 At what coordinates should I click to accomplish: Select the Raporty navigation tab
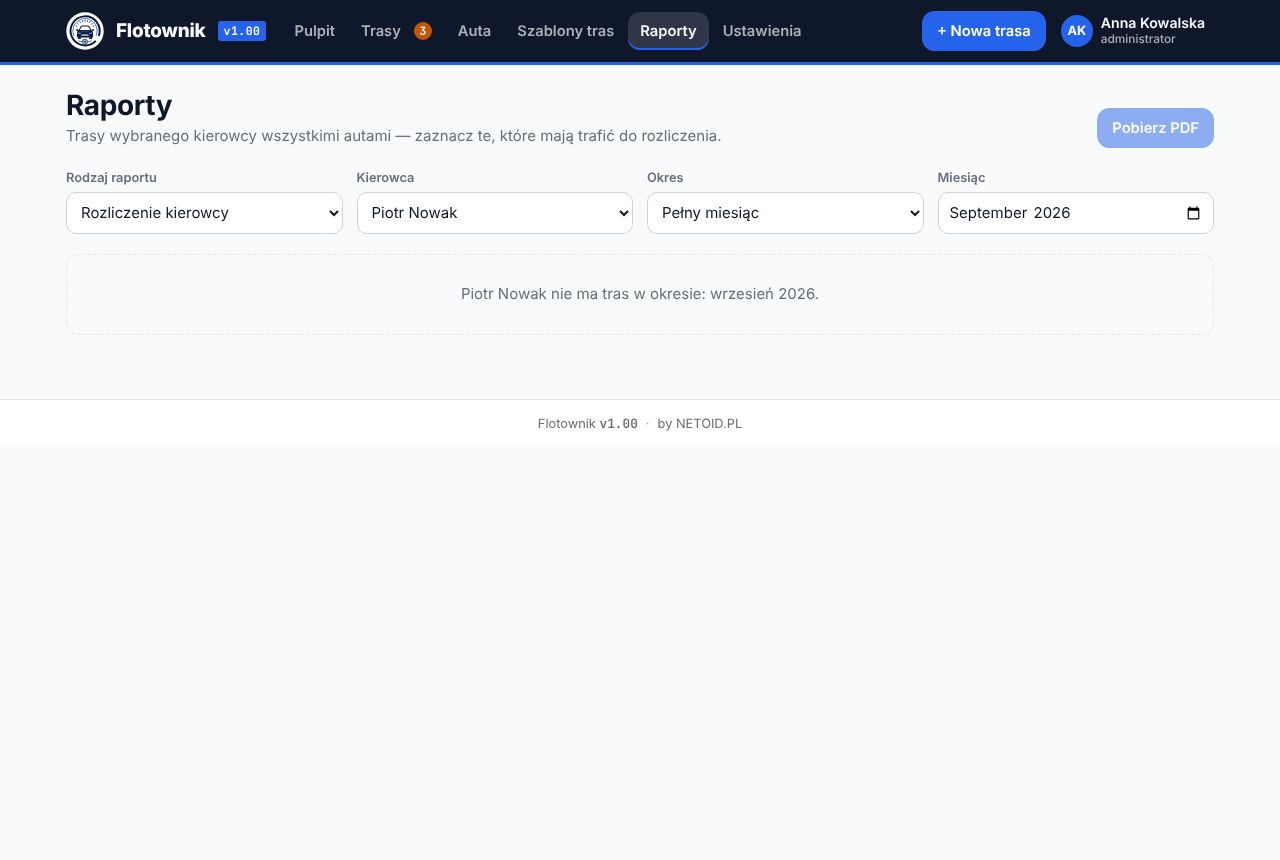[x=668, y=31]
